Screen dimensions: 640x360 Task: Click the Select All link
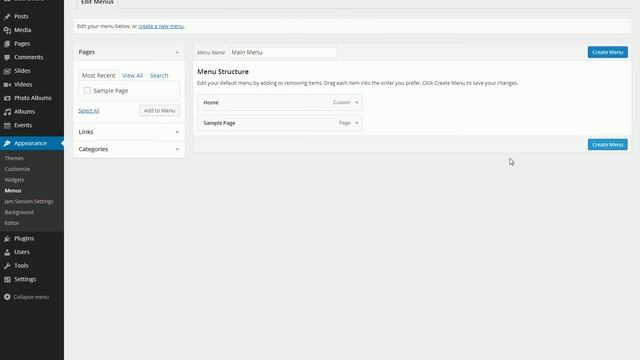click(89, 111)
